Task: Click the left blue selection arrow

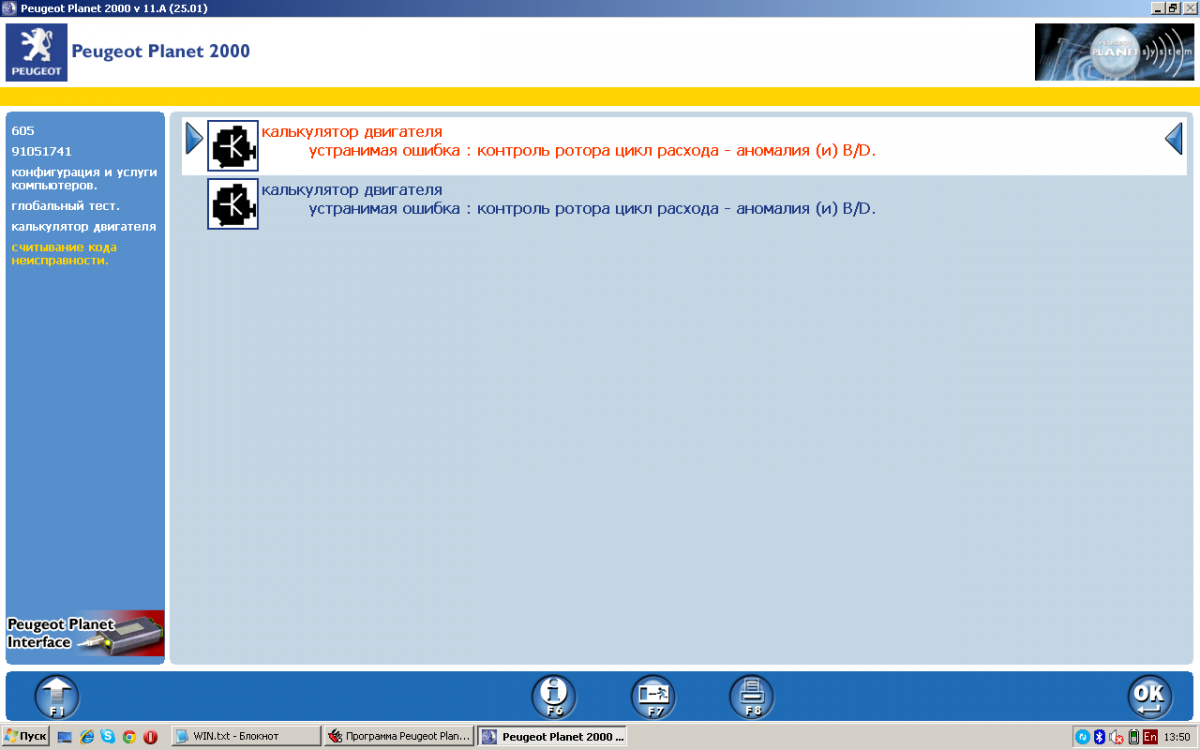Action: [x=194, y=139]
